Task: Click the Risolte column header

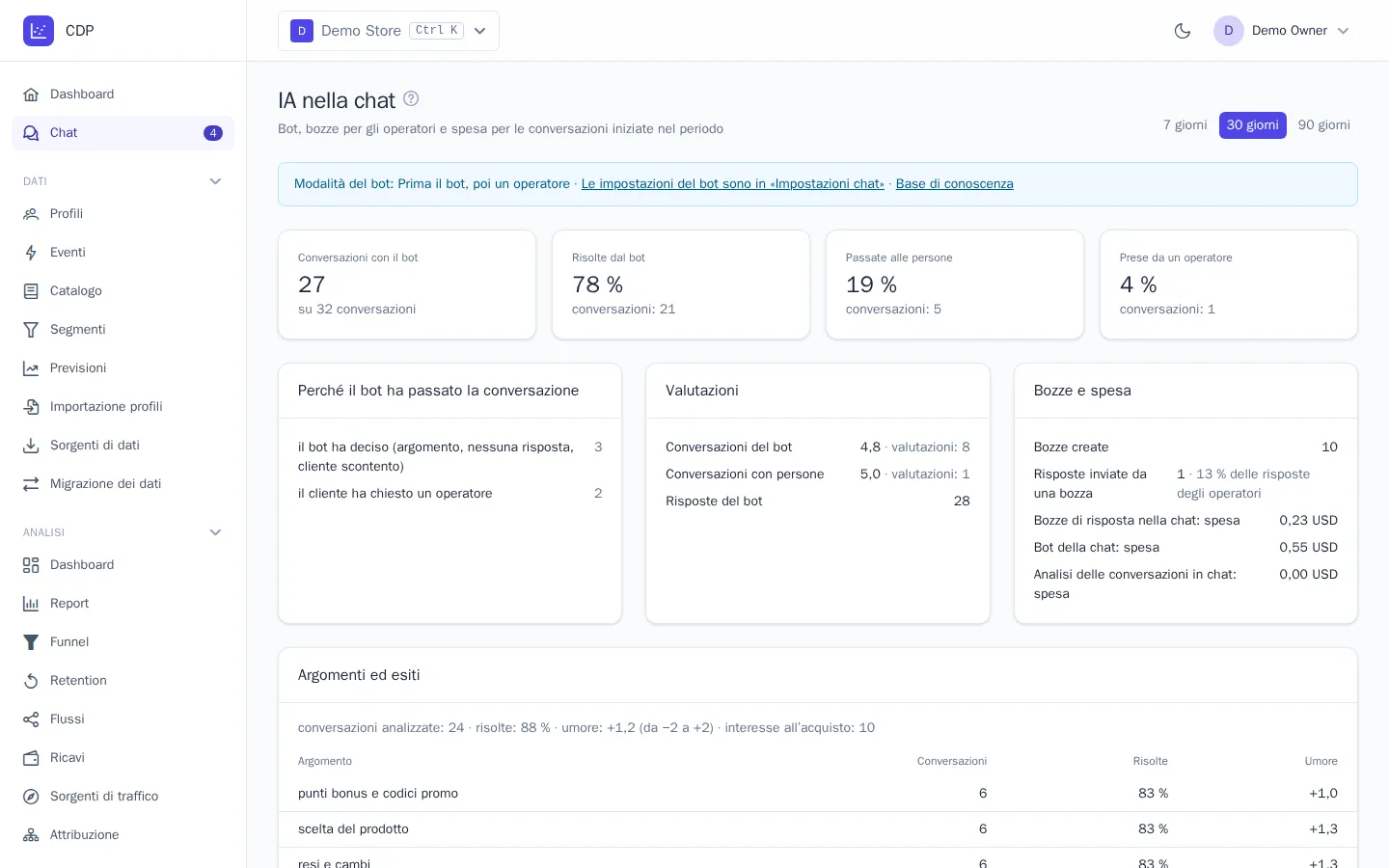Action: tap(1151, 762)
